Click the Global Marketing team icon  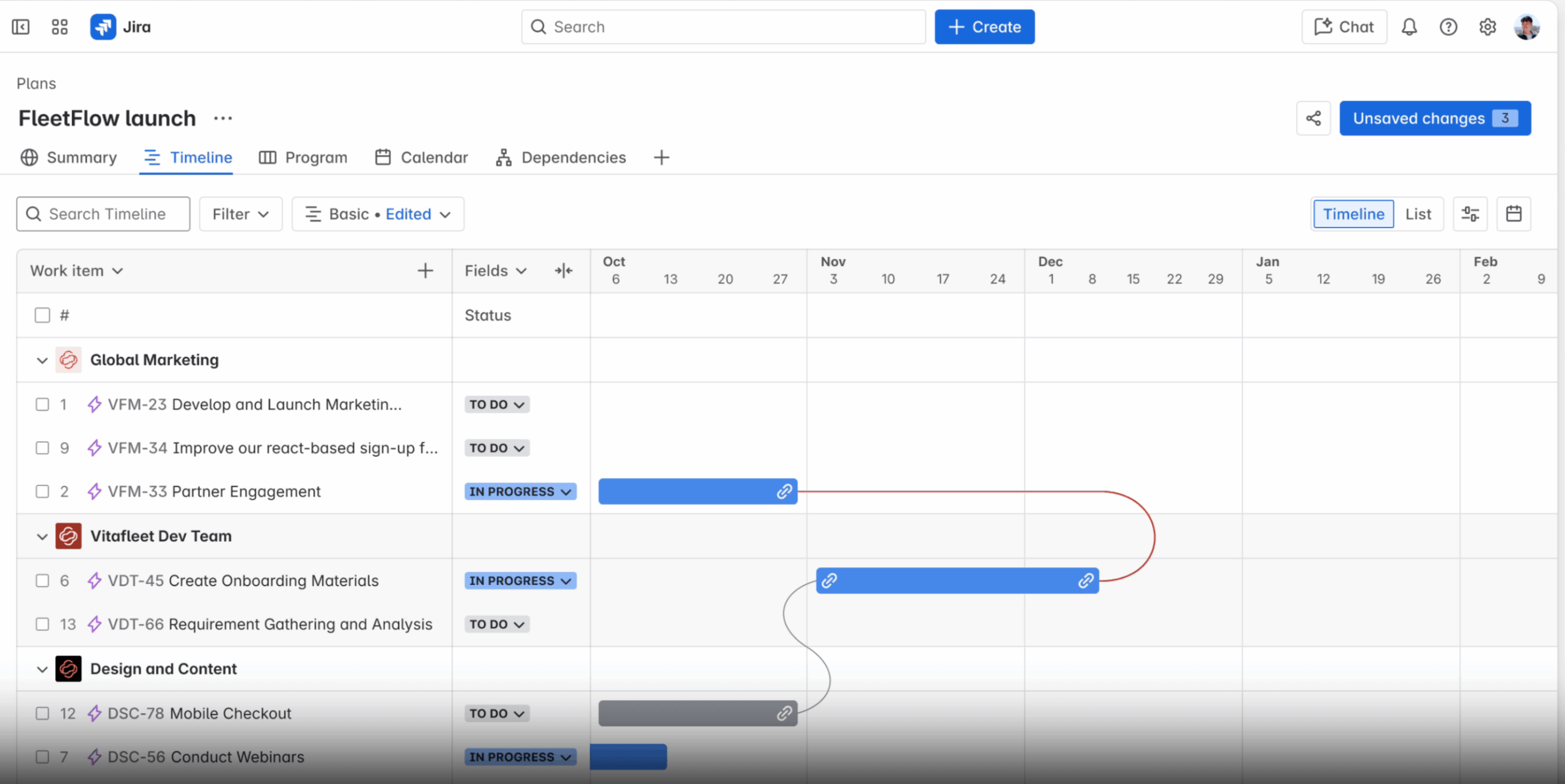68,360
